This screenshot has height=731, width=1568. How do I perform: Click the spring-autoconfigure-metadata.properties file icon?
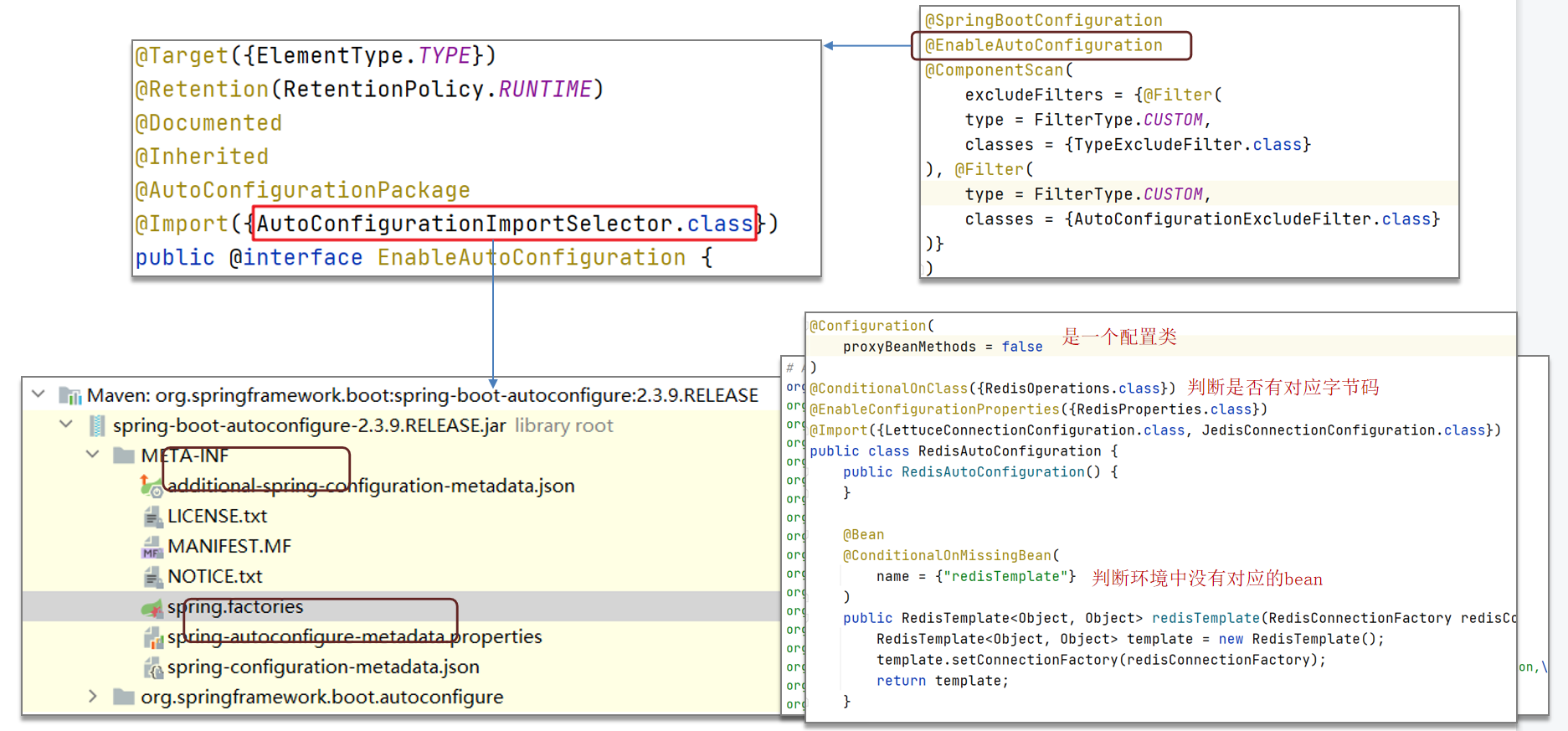click(x=152, y=638)
